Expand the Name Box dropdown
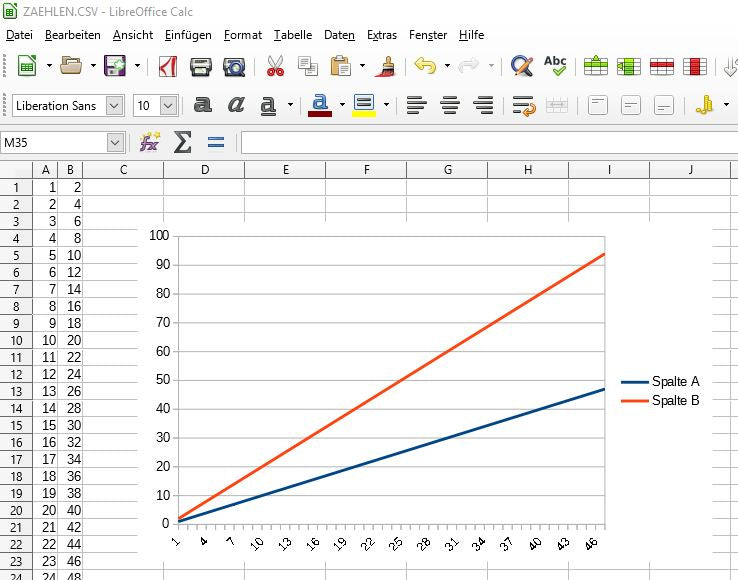 pos(115,142)
